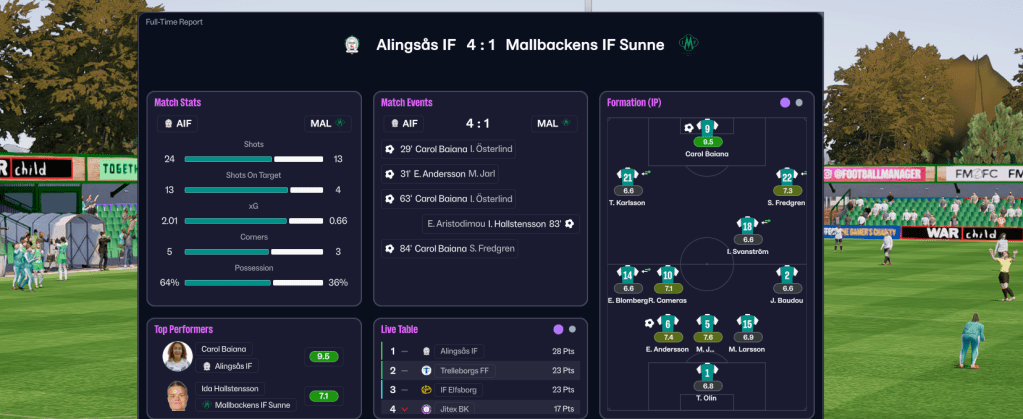The image size is (1023, 419).
Task: Switch Formation panel to the grey dot view
Action: tap(799, 102)
